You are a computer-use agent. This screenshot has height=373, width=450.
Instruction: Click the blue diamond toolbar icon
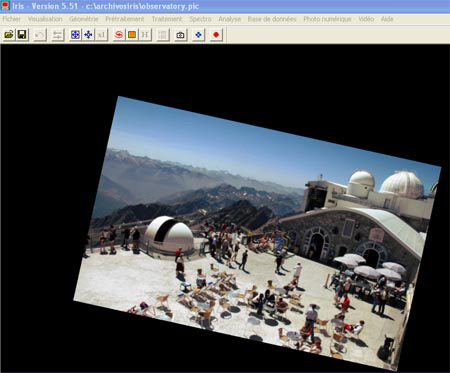point(198,35)
